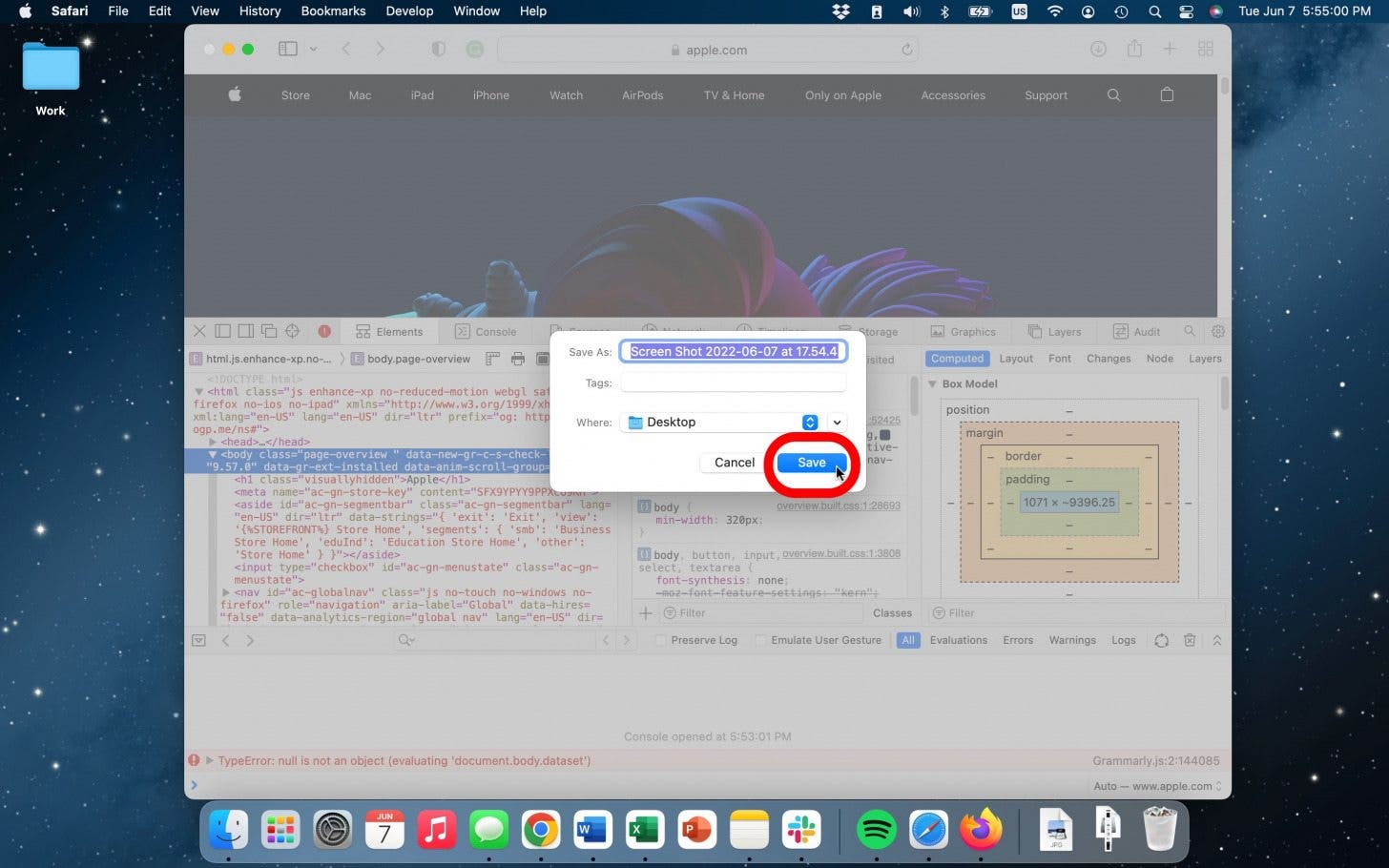The width and height of the screenshot is (1389, 868).
Task: Activate the element selection crosshair tool
Action: pos(292,331)
